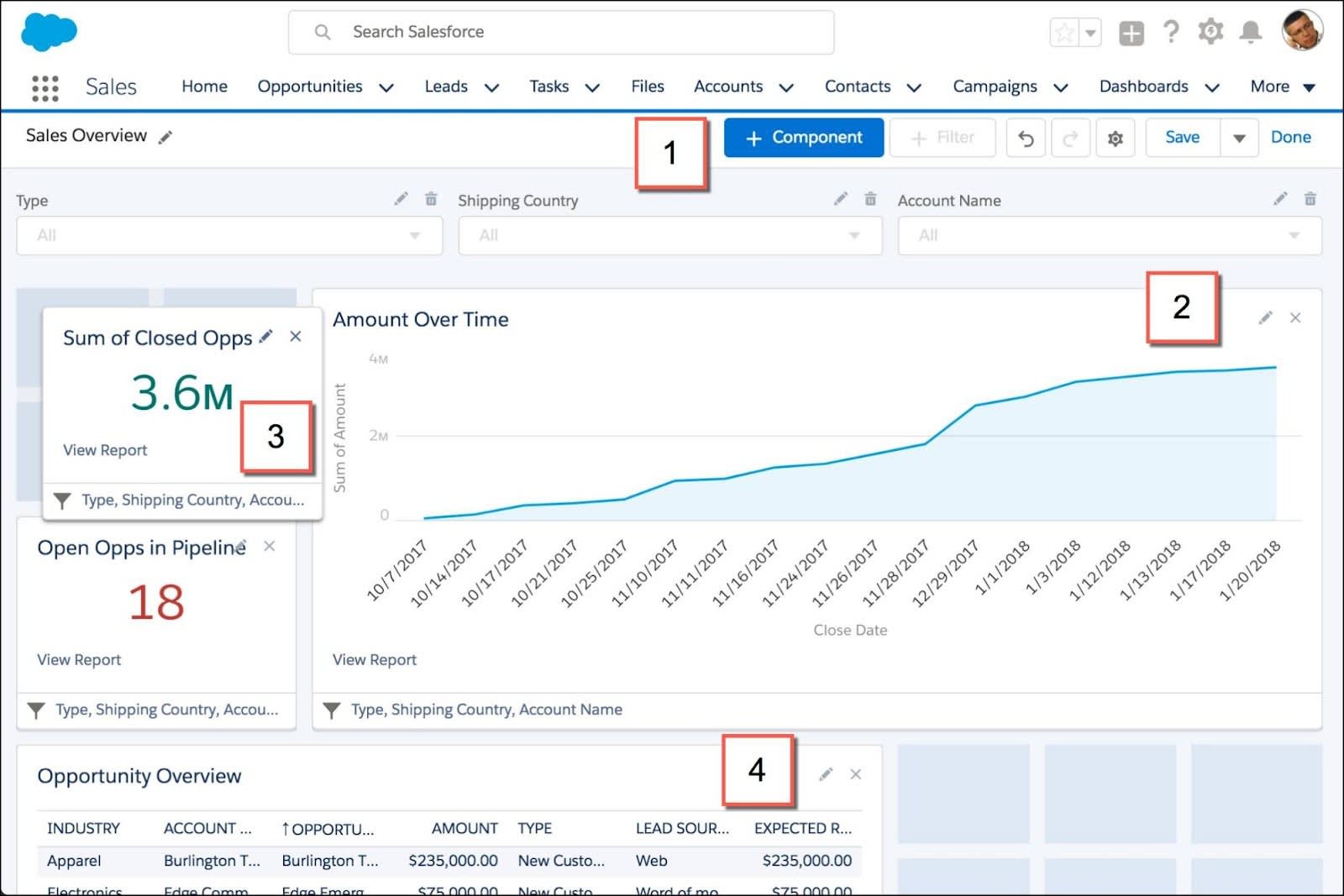Click filter funnel icon under Amount Over Time
1344x896 pixels.
coord(332,710)
